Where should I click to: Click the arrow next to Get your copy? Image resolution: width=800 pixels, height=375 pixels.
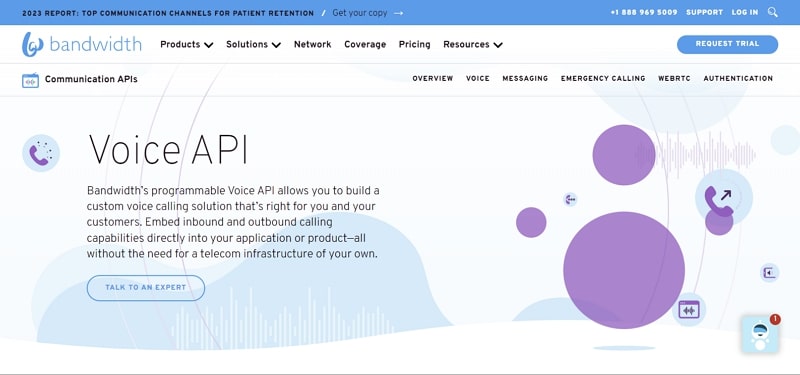pyautogui.click(x=398, y=13)
